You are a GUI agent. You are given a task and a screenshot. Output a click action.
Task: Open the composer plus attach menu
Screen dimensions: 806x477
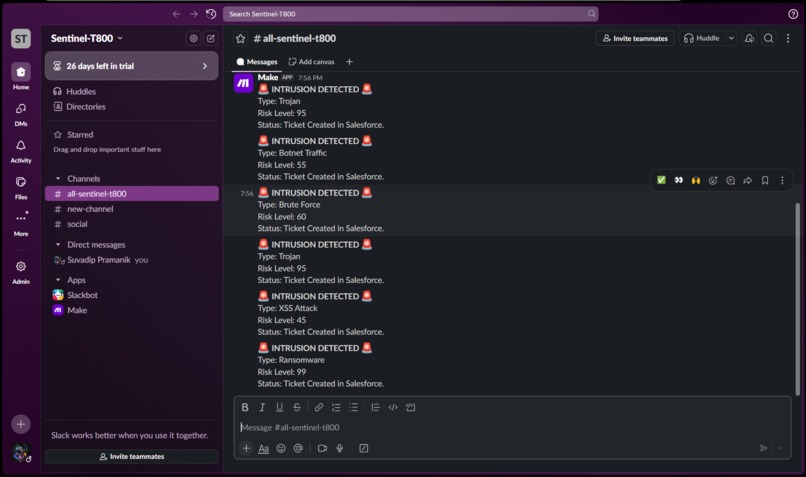(246, 448)
